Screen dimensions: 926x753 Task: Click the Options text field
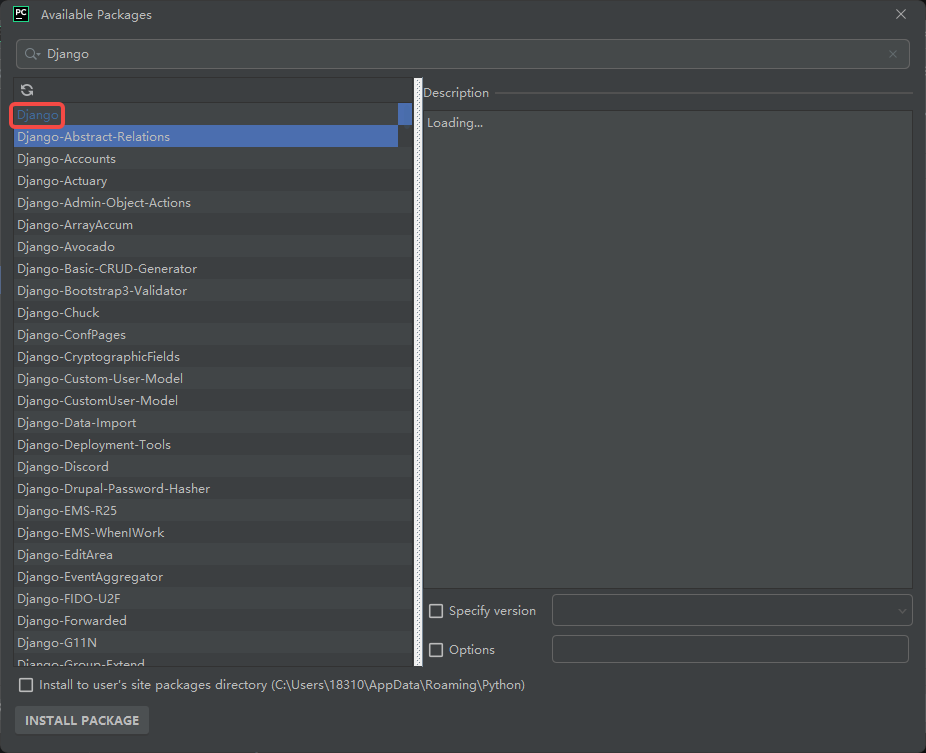point(730,649)
